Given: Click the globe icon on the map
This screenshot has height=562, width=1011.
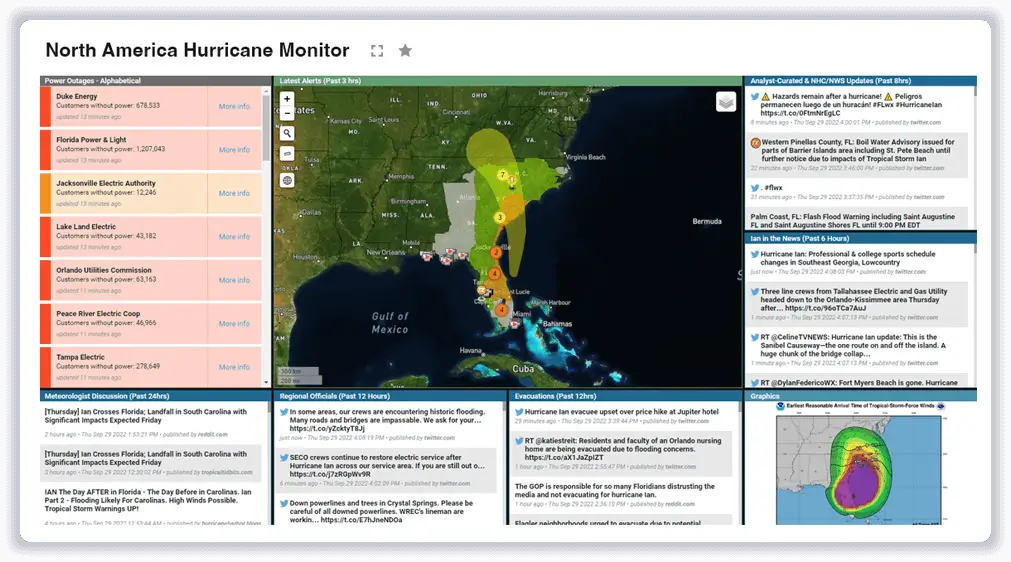Looking at the screenshot, I should coord(287,180).
